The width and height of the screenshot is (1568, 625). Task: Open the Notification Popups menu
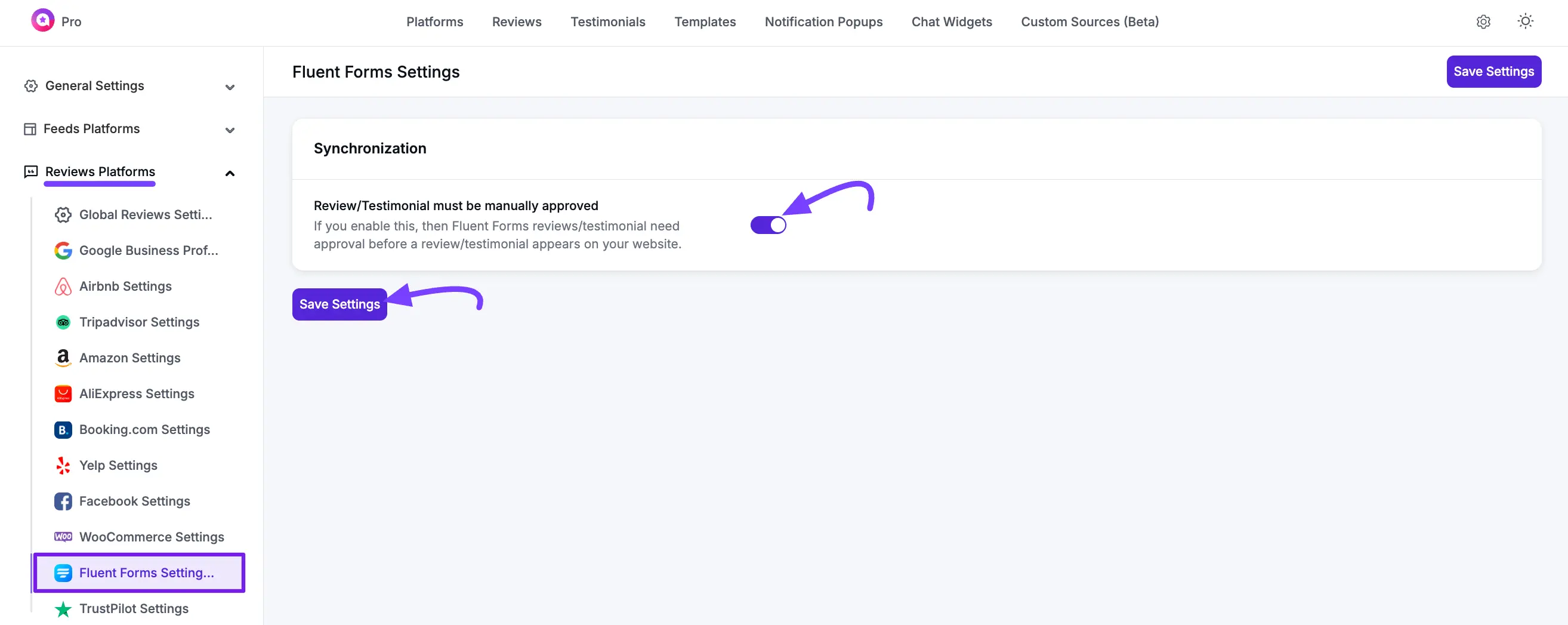coord(823,21)
